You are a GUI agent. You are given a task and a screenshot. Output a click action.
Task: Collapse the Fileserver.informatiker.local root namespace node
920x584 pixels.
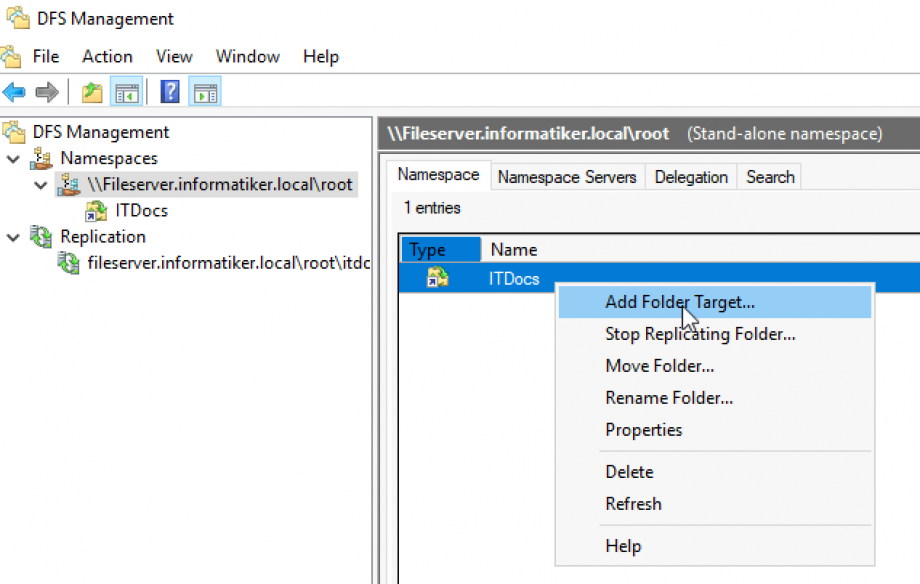38,185
